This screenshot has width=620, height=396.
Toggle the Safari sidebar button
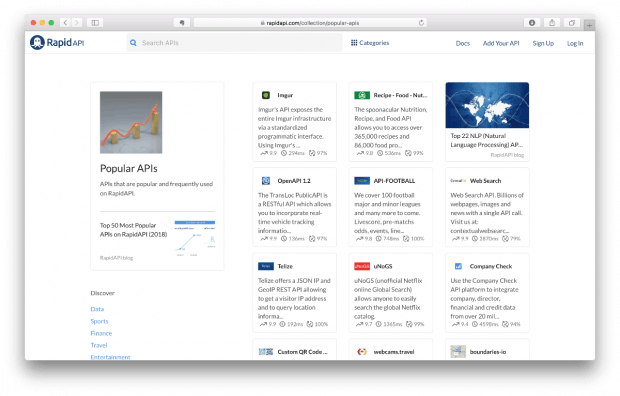pyautogui.click(x=95, y=23)
